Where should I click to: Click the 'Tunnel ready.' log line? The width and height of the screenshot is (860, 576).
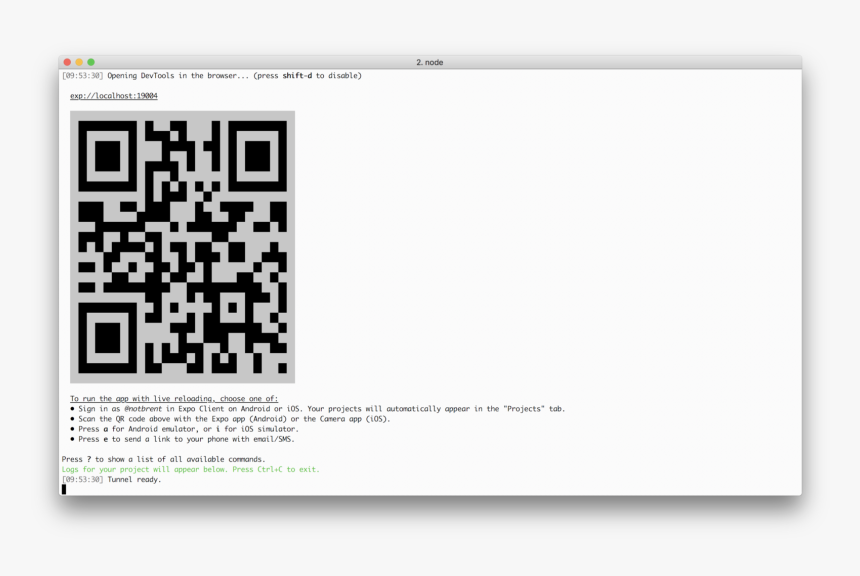111,479
